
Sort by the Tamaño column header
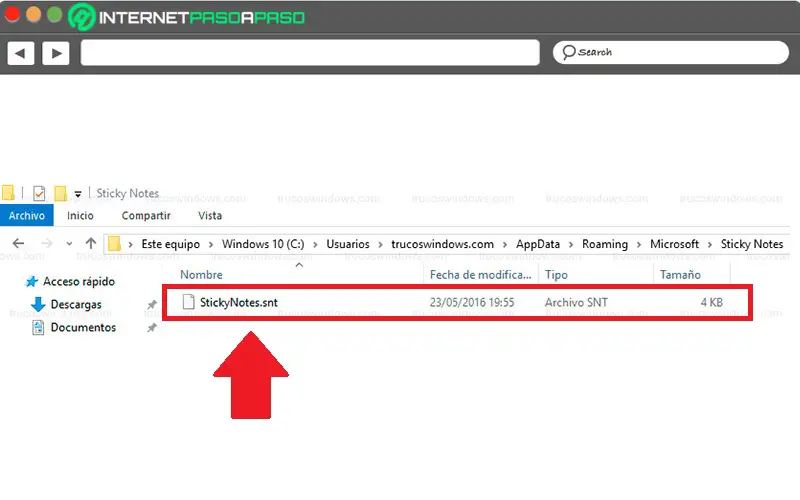click(680, 274)
